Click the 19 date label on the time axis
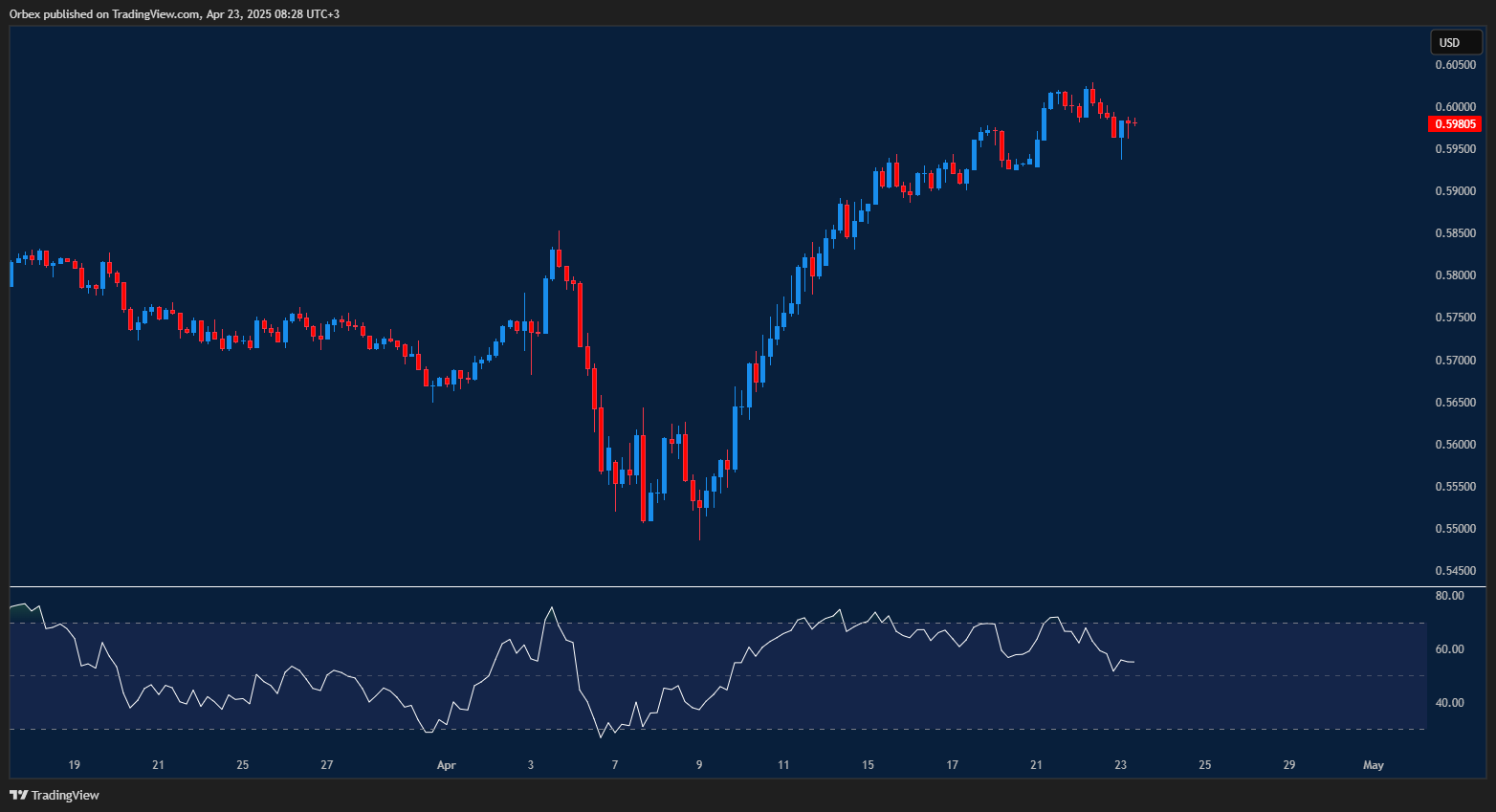Screen dimensions: 1496x812 click(75, 765)
